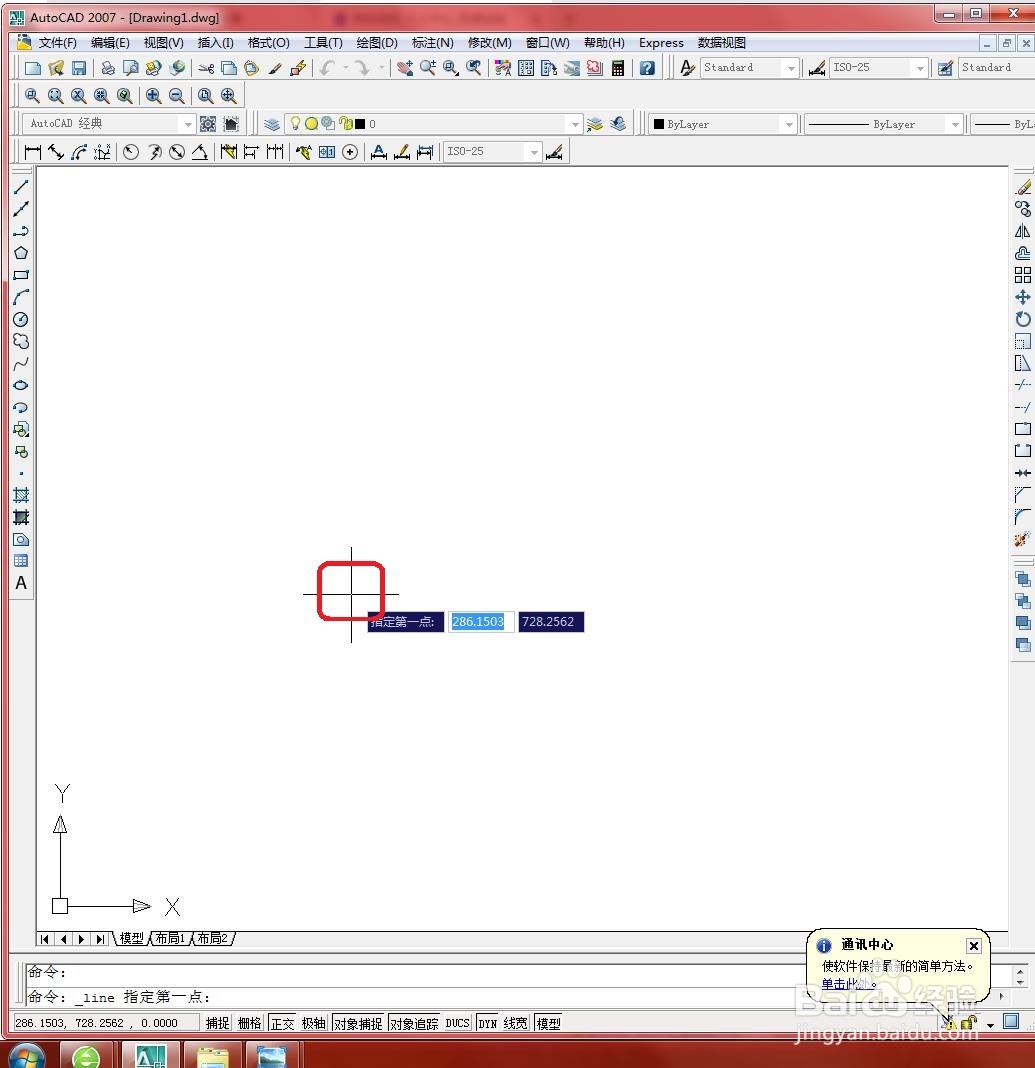Click the Cut scissors icon
1035x1068 pixels.
coord(206,68)
